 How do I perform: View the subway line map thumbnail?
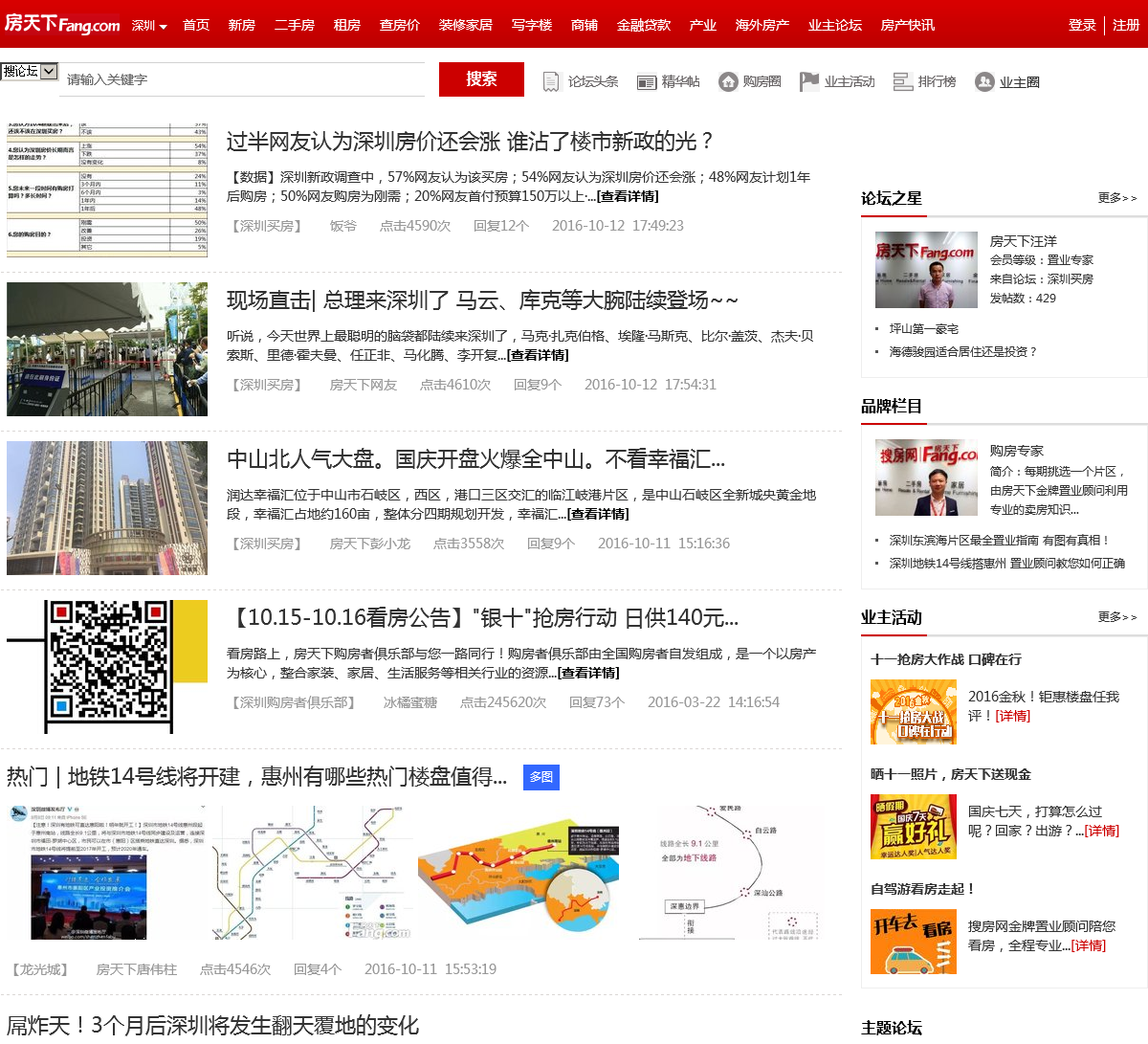[x=313, y=873]
